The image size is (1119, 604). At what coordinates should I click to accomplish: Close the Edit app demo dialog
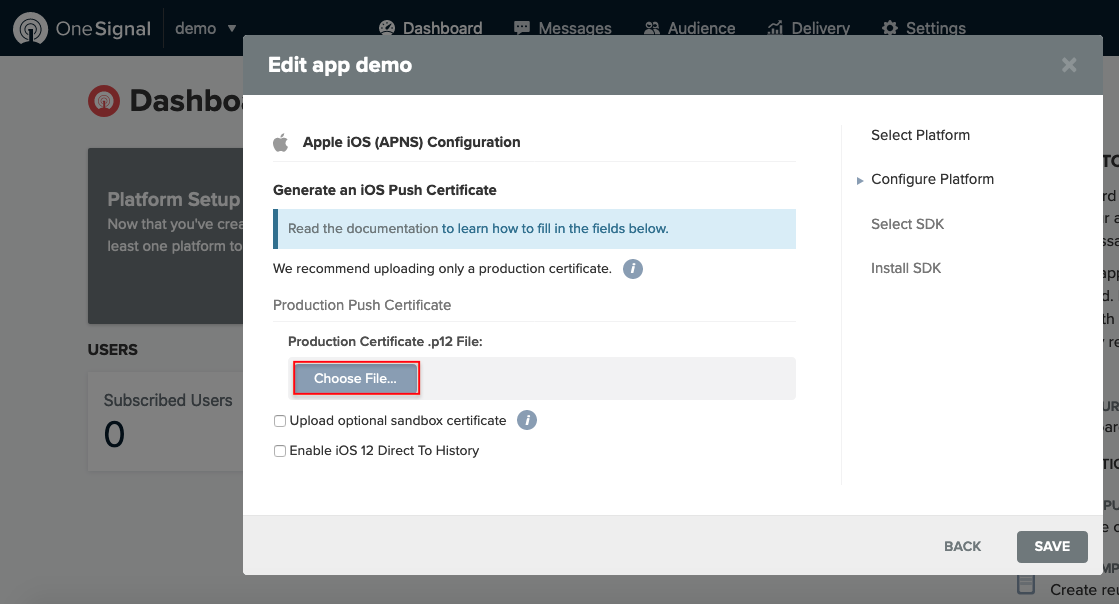coord(1069,65)
